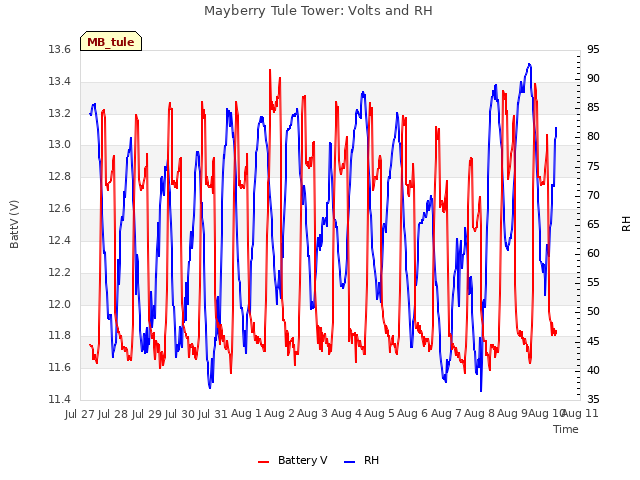This screenshot has height=480, width=640.
Task: Click the highest blue RH peak on Aug 9
Action: point(529,64)
